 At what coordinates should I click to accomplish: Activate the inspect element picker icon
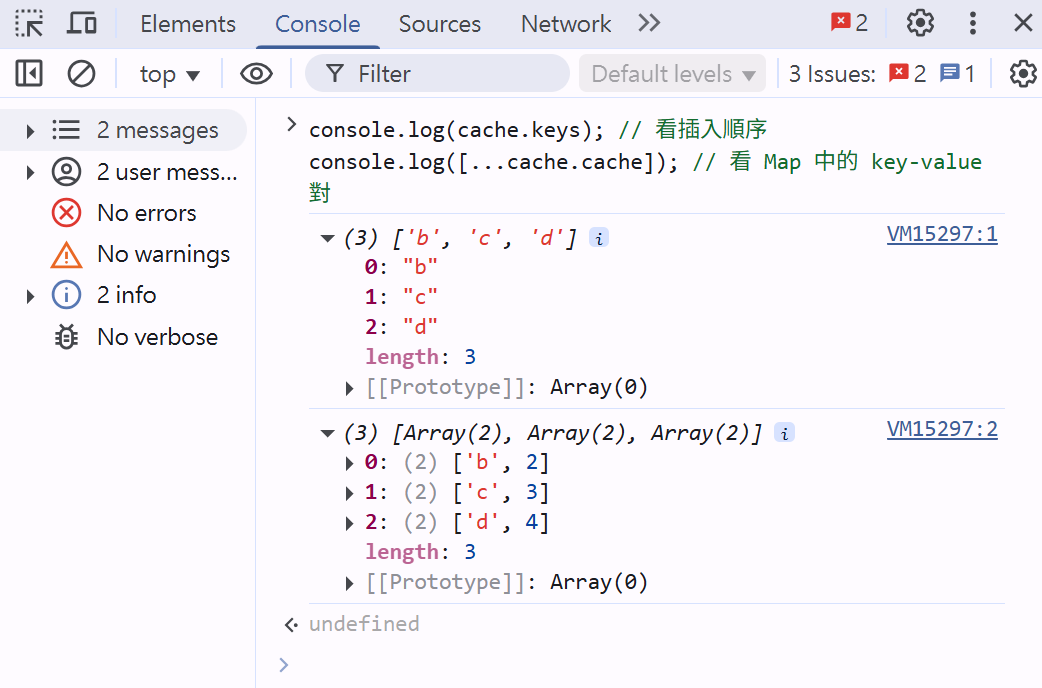pos(29,23)
